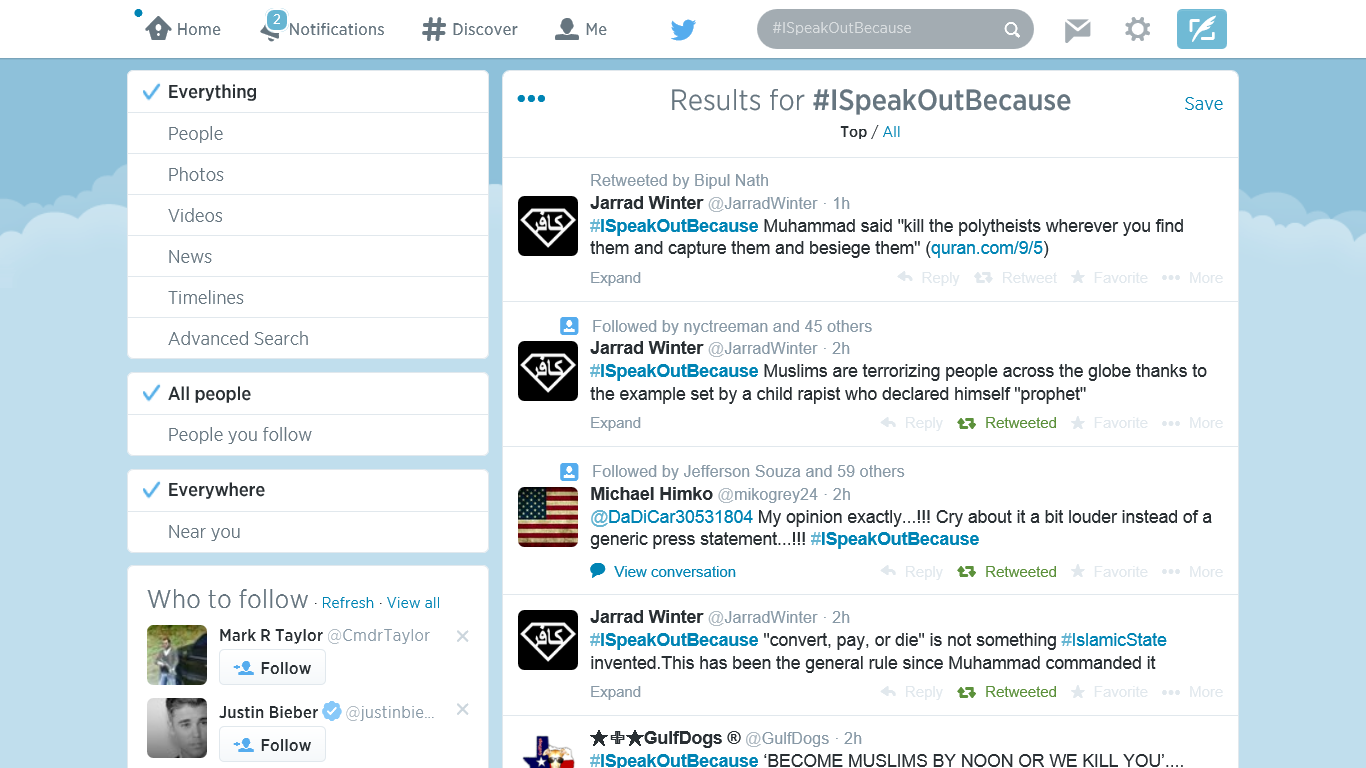1366x768 pixels.
Task: Reply to the tweet about terrorizing people
Action: point(912,423)
